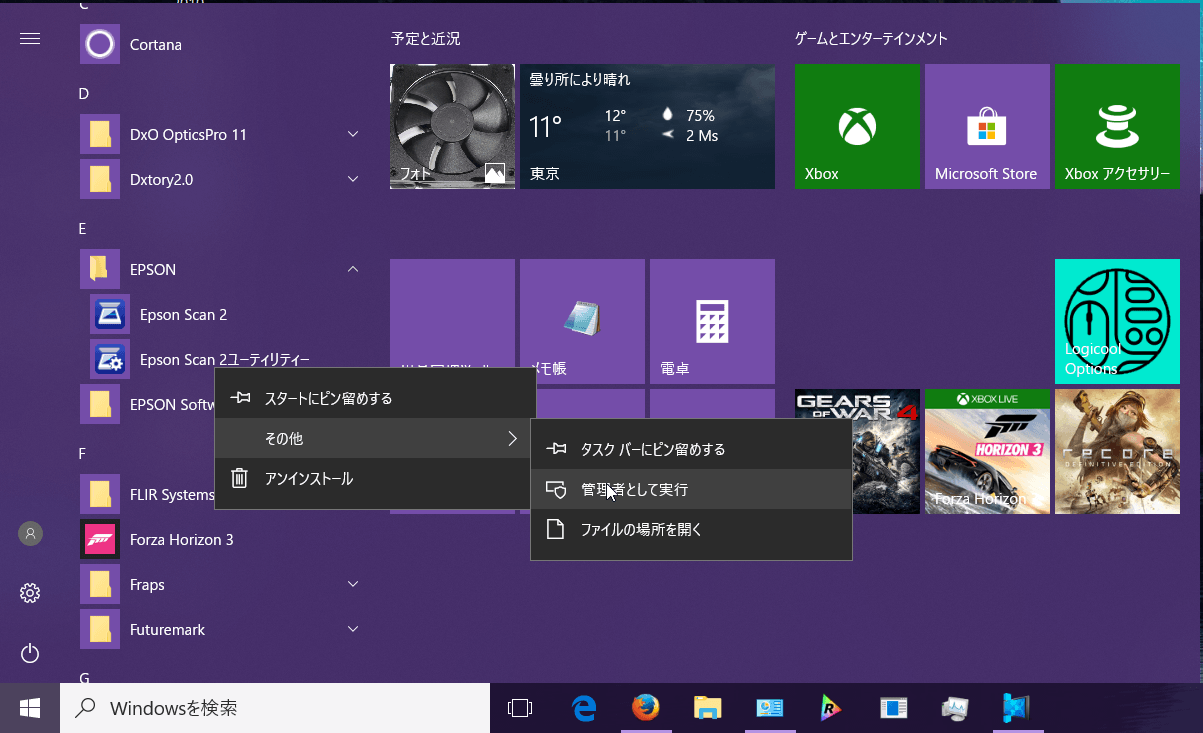Open the DxO OpticsPro 11 folder icon
Viewport: 1203px width, 733px height.
coord(100,134)
